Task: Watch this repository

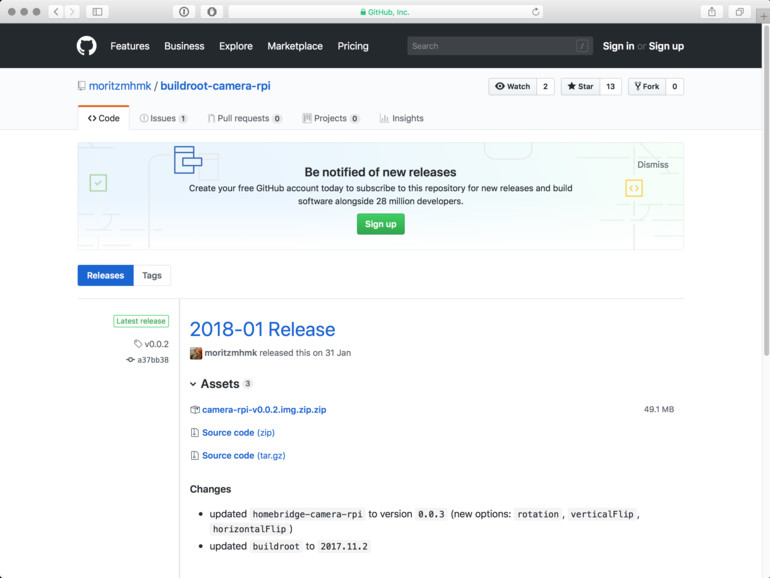Action: (x=513, y=86)
